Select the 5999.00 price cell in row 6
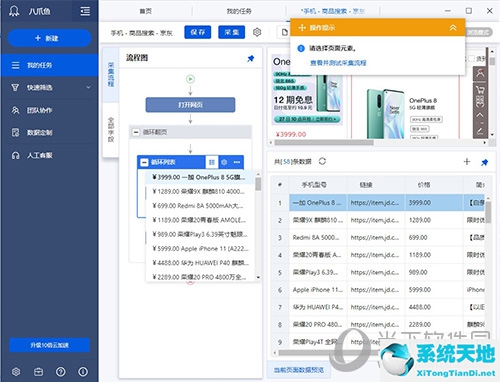500x382 pixels. (x=434, y=290)
